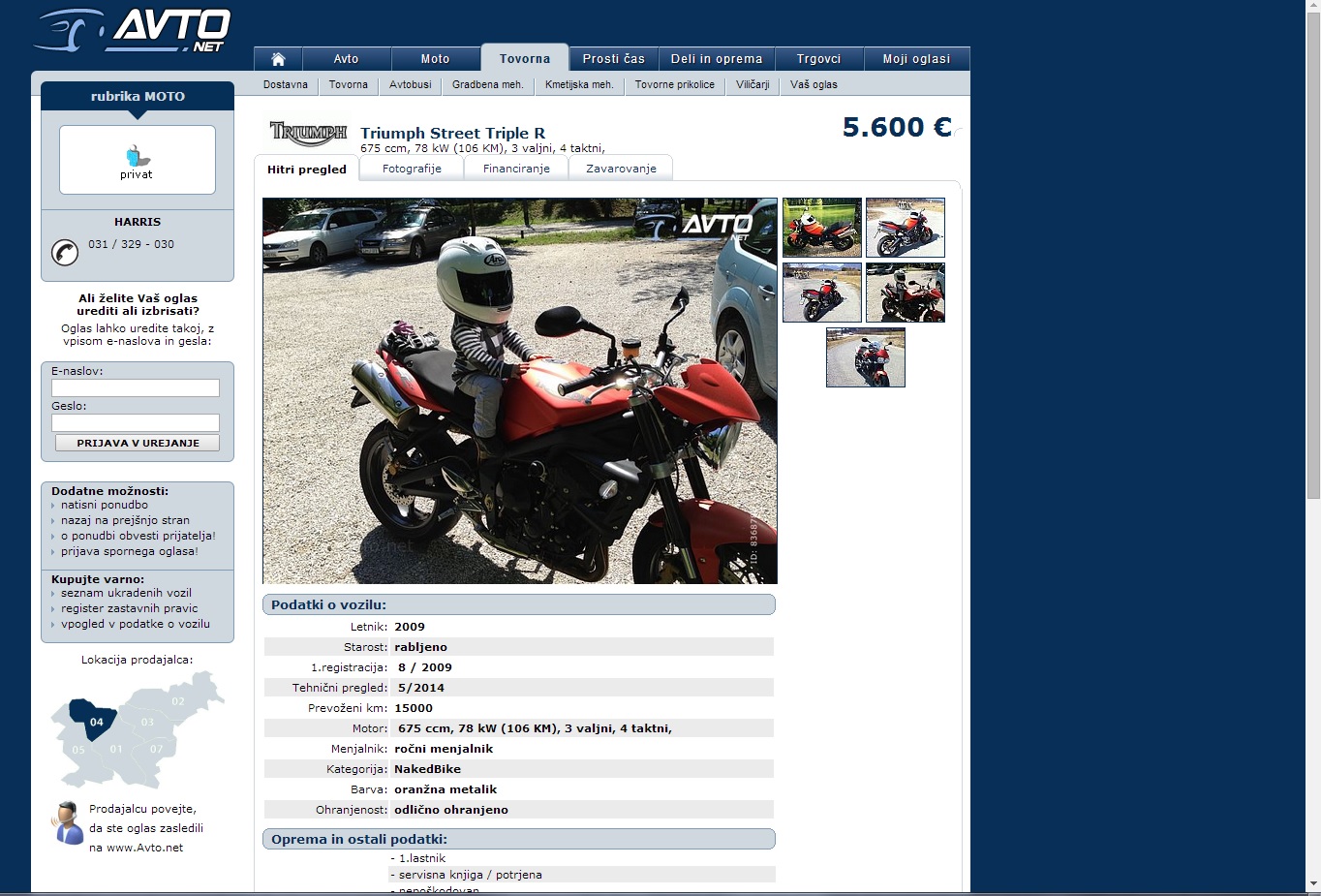Go to Avtobusi submenu
Screen dimensions: 1321x896
(411, 84)
